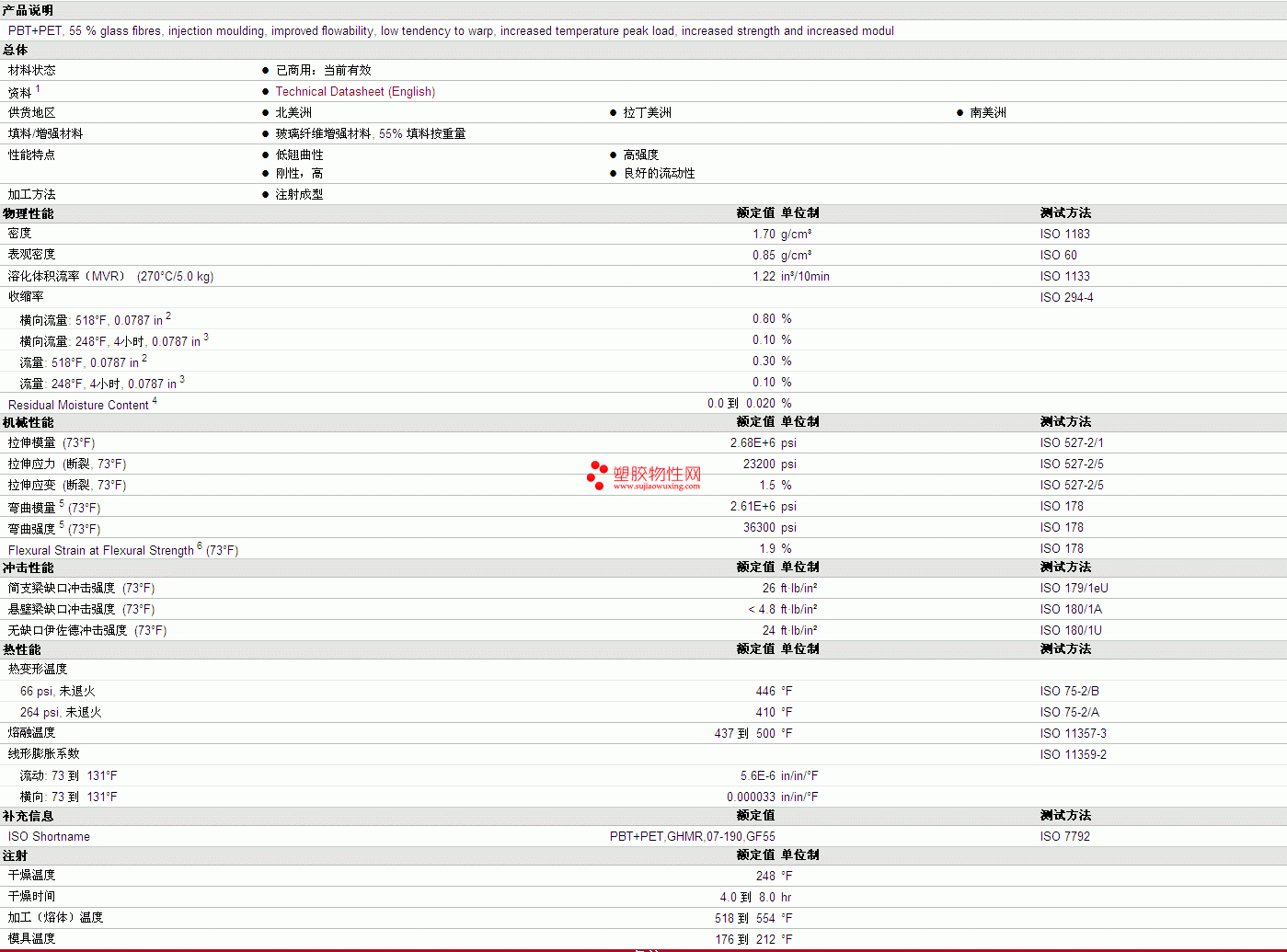Click the 物理性能 section header

click(29, 213)
